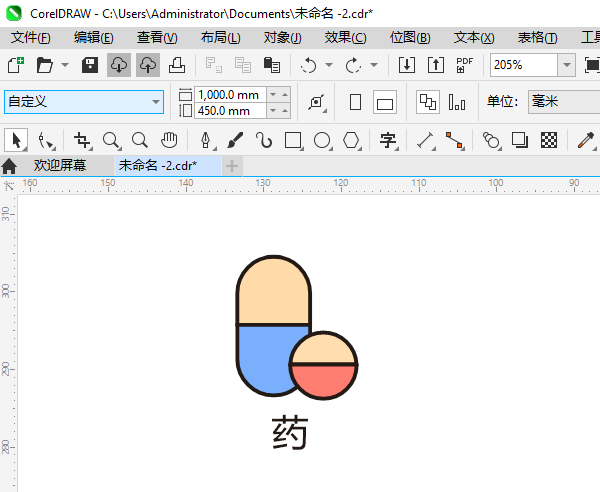Switch to landscape orientation
This screenshot has width=600, height=492.
385,102
